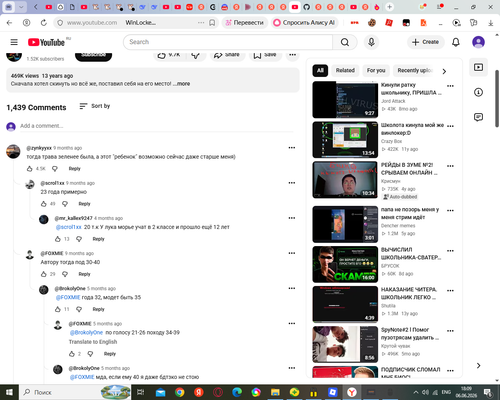Like the 'года 32, может быть 35' reply
This screenshot has width=500, height=400.
click(x=58, y=309)
